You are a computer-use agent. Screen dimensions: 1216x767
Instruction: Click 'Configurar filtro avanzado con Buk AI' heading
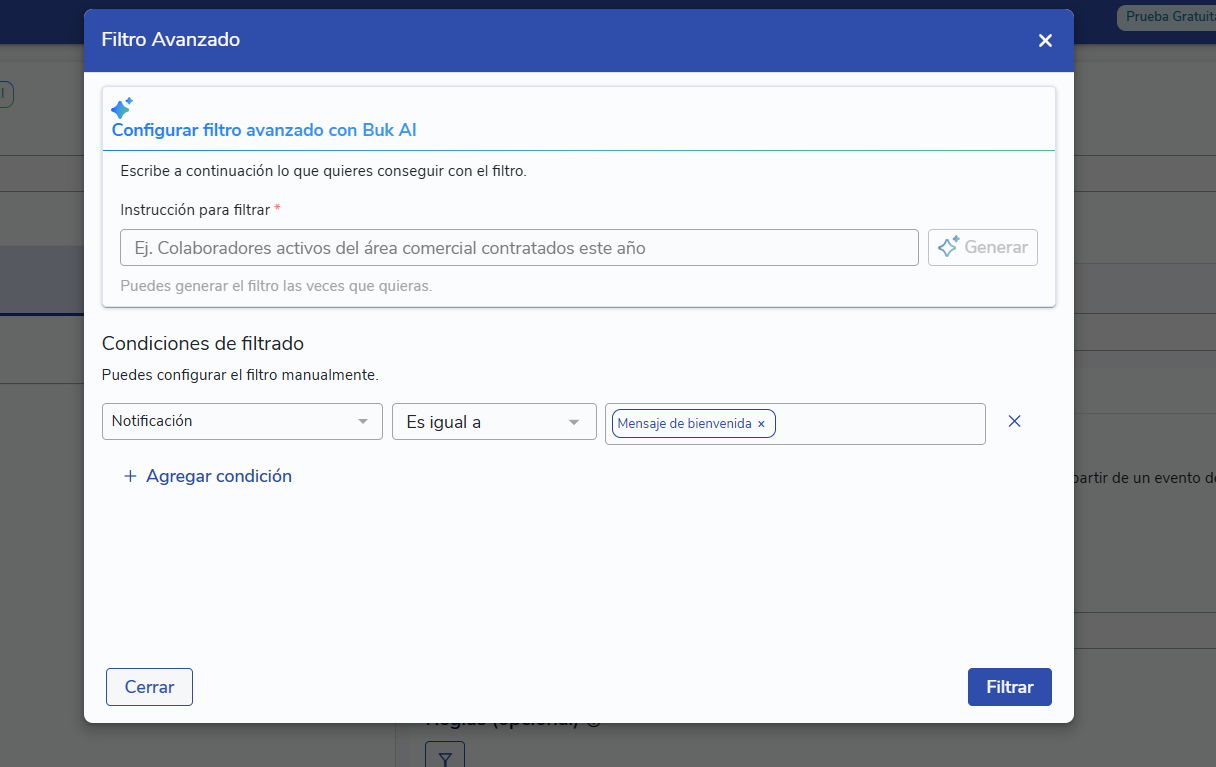(264, 130)
